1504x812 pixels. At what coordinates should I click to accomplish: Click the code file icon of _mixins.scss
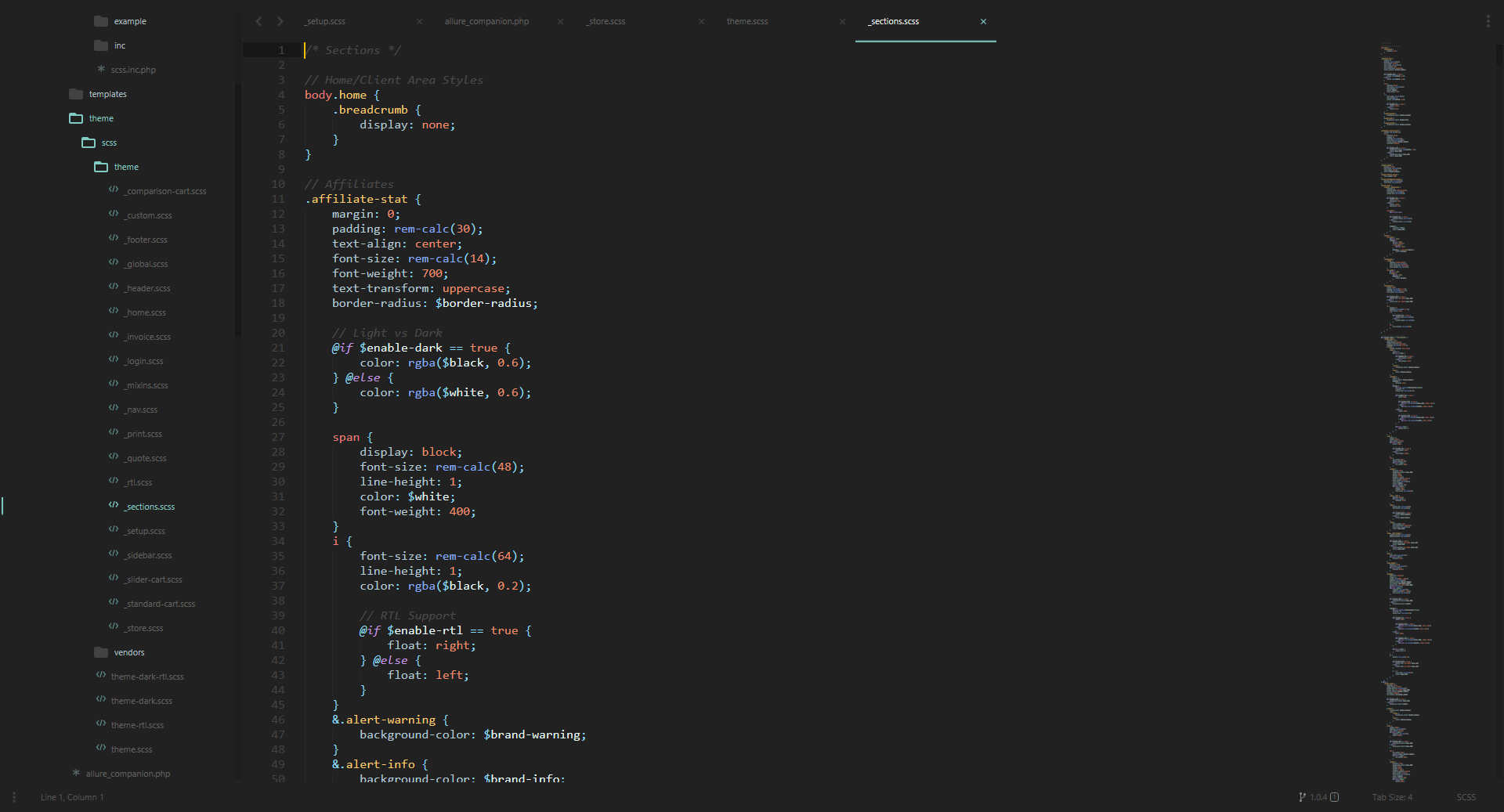[x=114, y=384]
